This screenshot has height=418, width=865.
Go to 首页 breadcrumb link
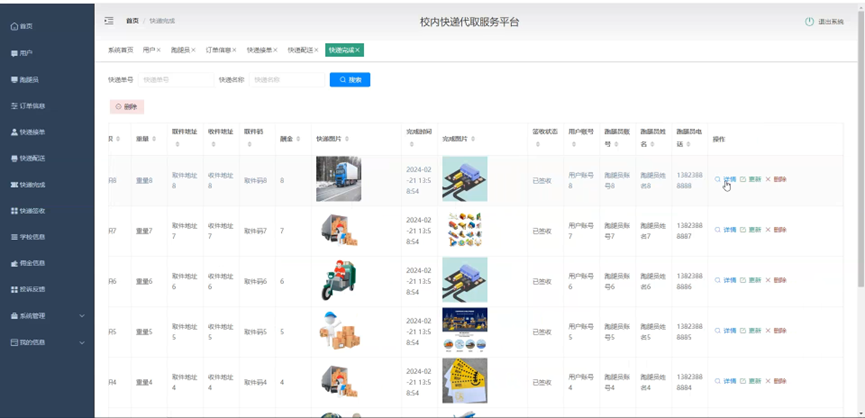[x=132, y=21]
